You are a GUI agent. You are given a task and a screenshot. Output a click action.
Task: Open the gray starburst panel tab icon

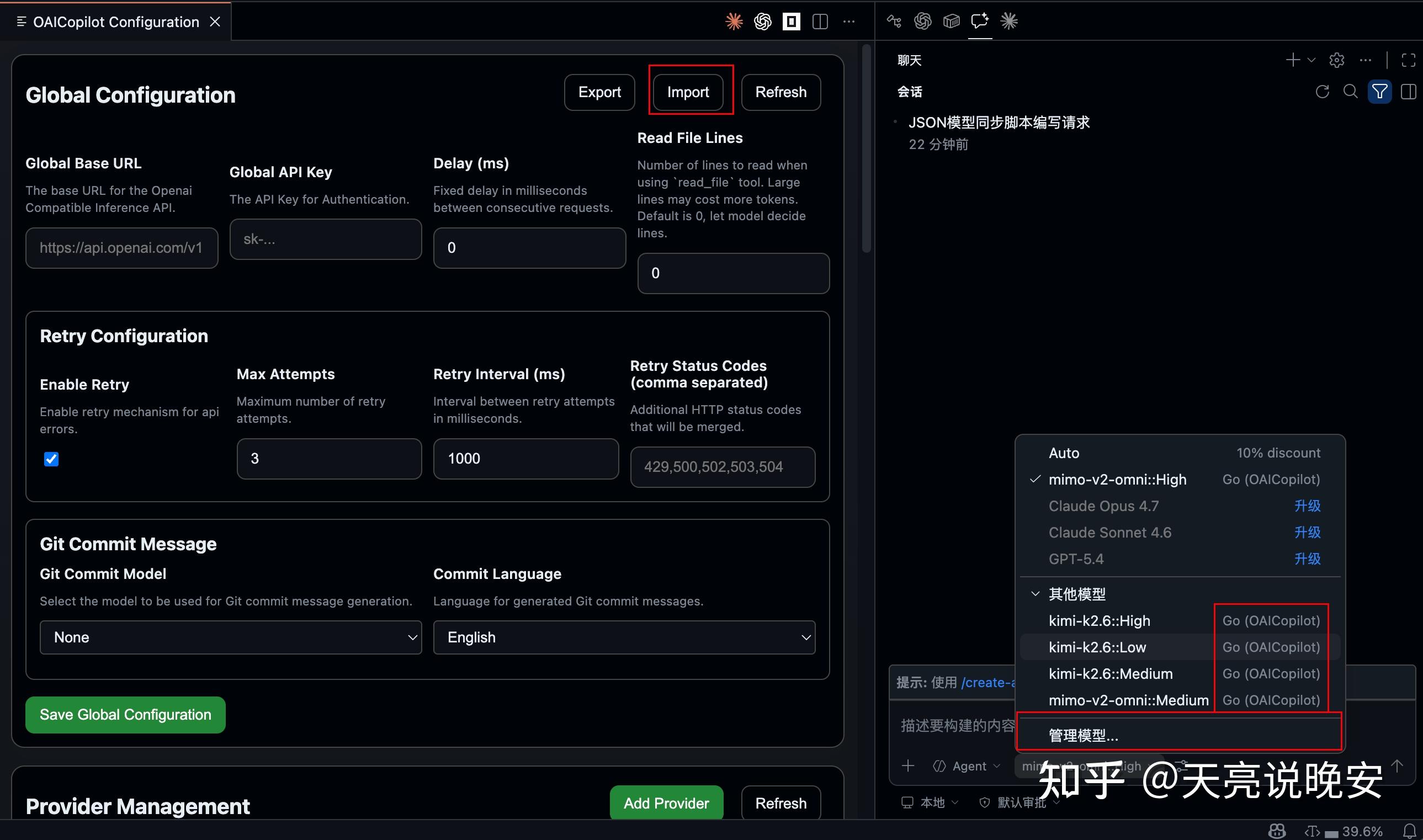pyautogui.click(x=1008, y=21)
